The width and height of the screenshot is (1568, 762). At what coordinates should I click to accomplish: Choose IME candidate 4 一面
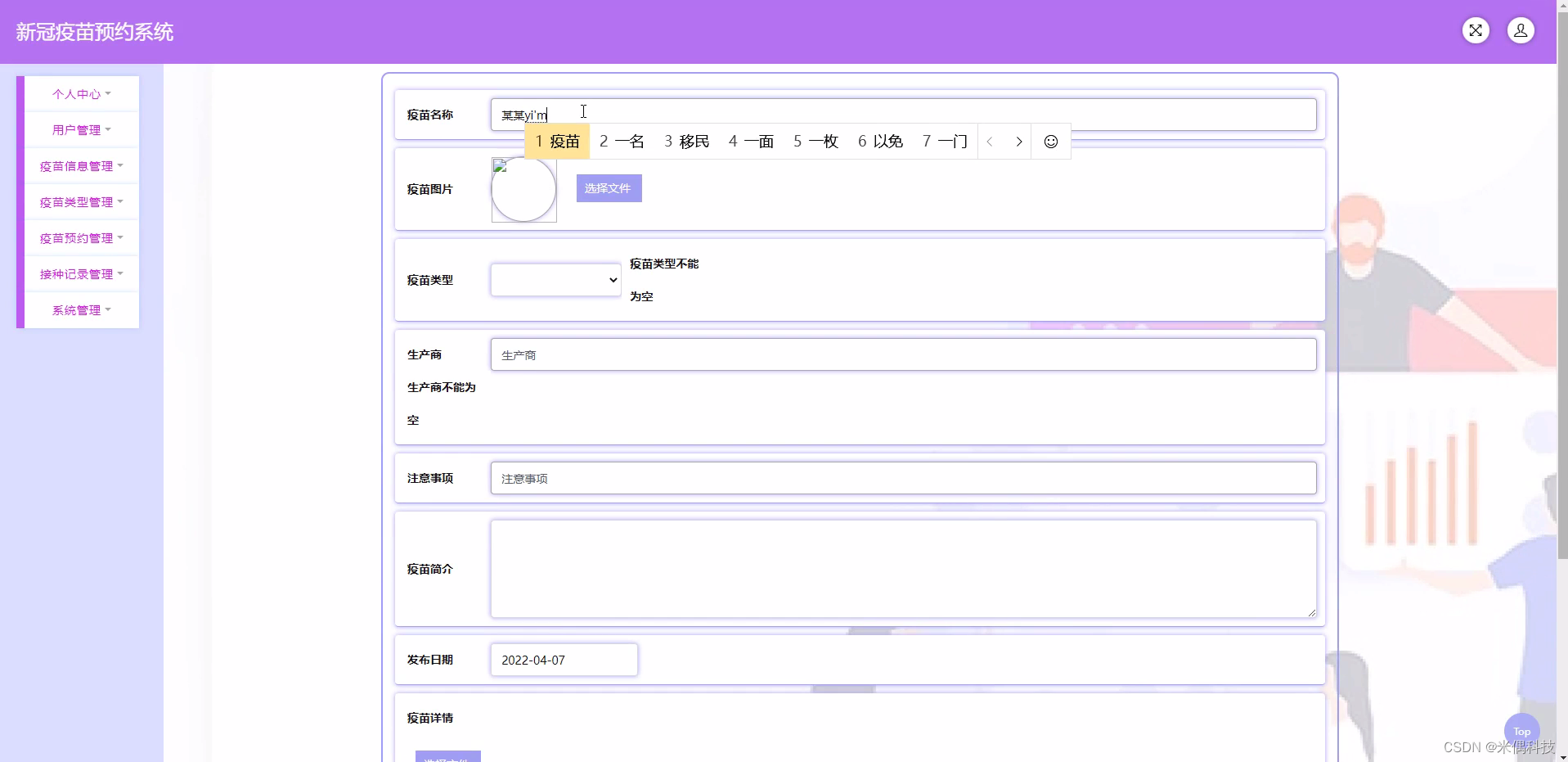pos(751,142)
